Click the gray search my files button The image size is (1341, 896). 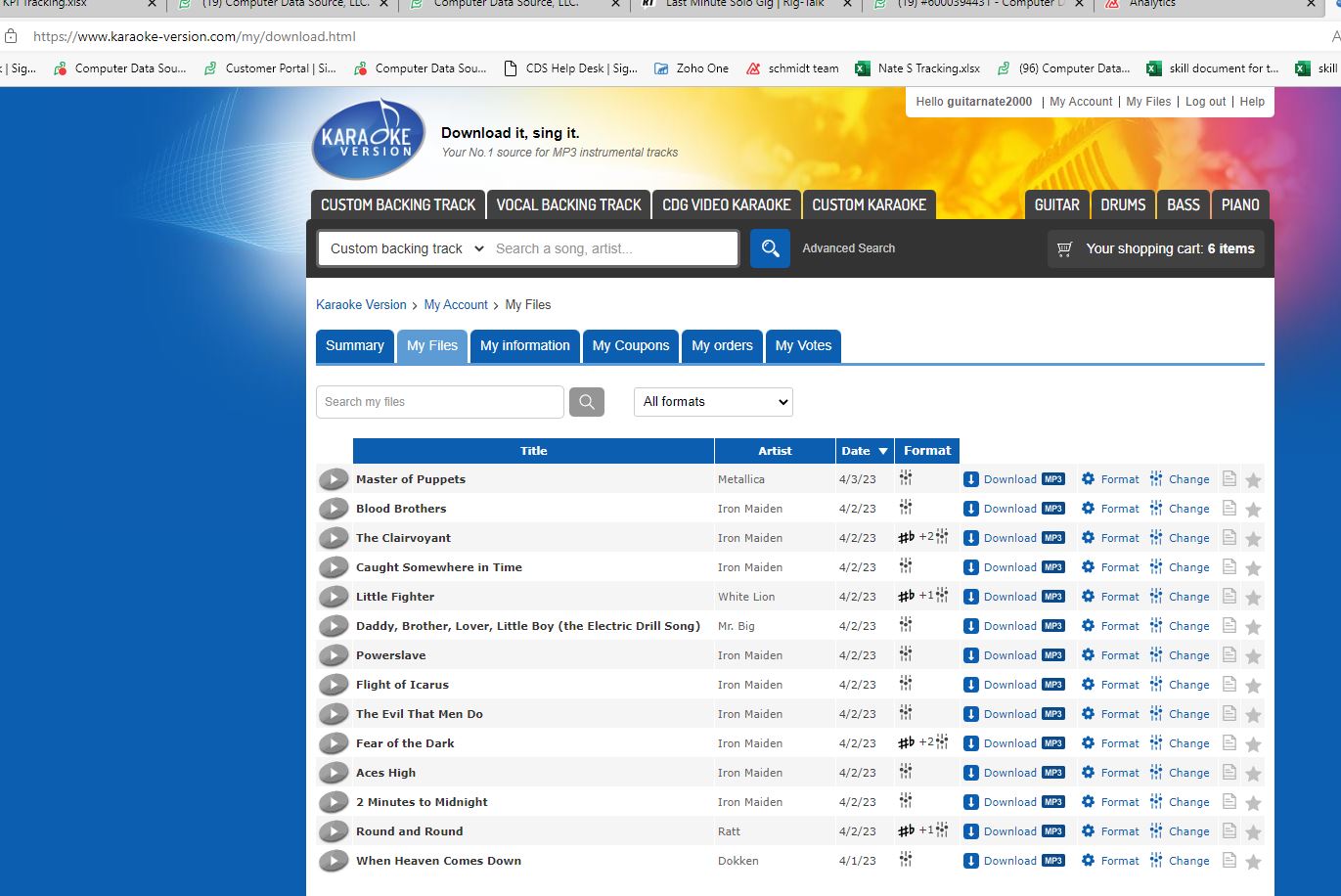[x=587, y=402]
